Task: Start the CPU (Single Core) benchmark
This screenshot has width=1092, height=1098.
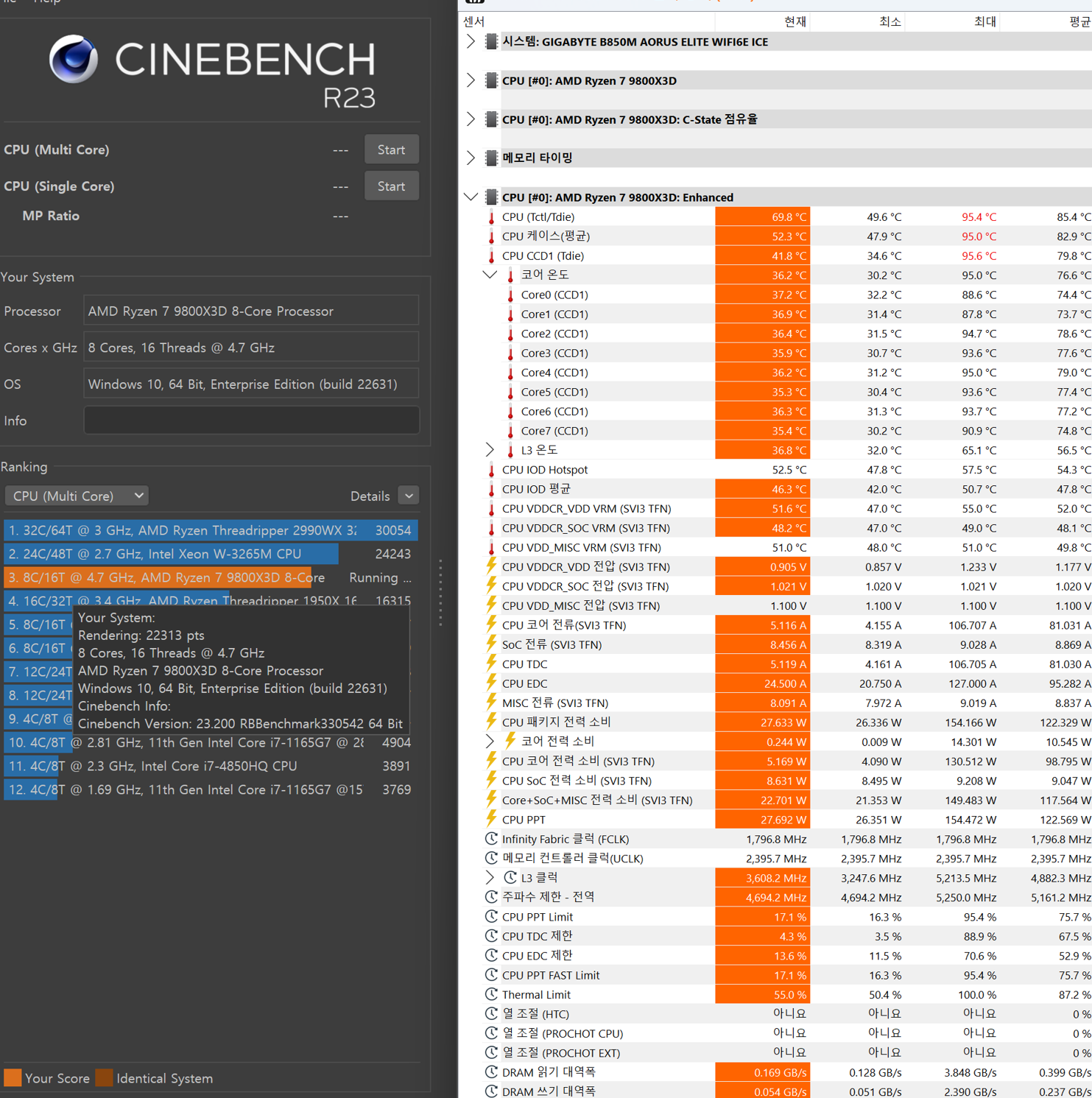Action: [392, 186]
